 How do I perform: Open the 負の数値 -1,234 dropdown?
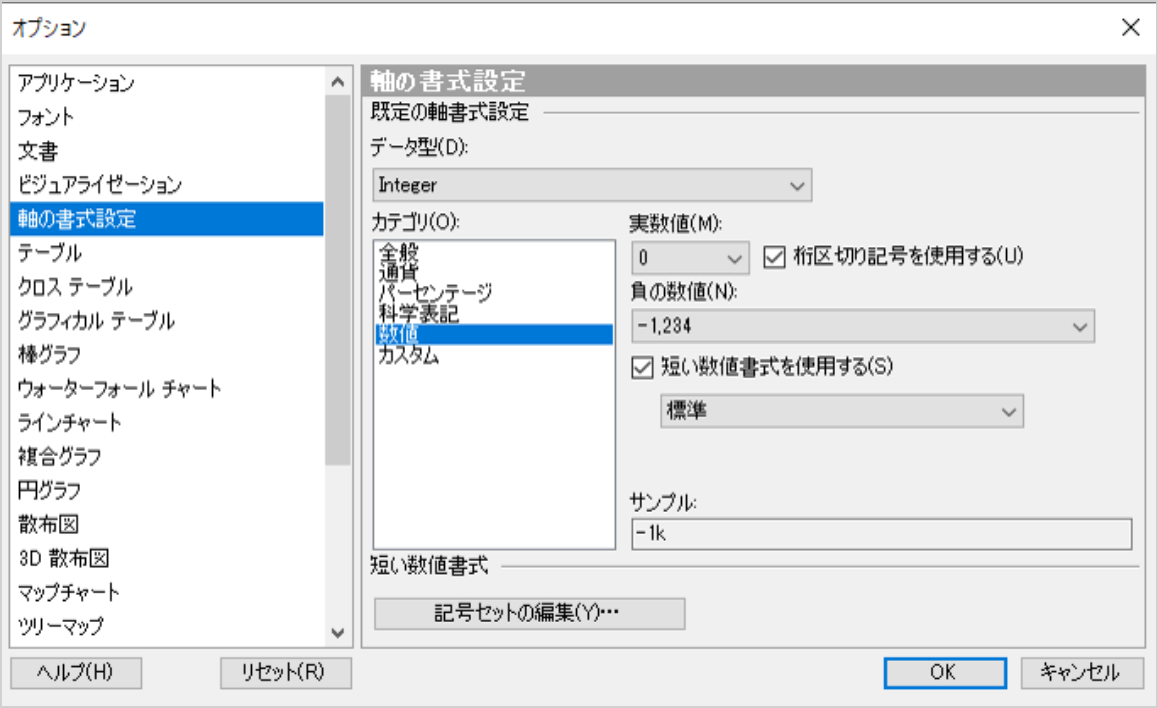[x=863, y=326]
